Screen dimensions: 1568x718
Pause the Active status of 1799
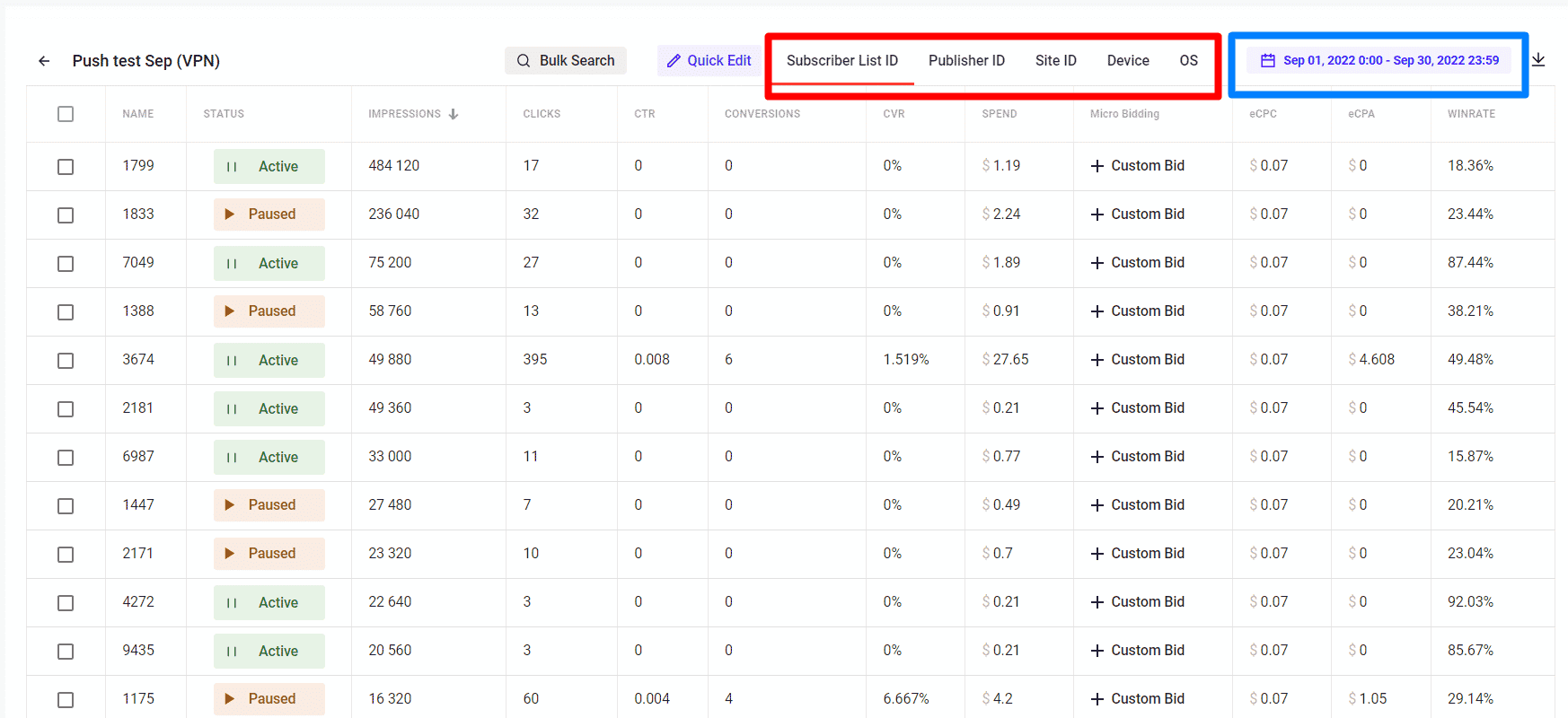(x=269, y=167)
